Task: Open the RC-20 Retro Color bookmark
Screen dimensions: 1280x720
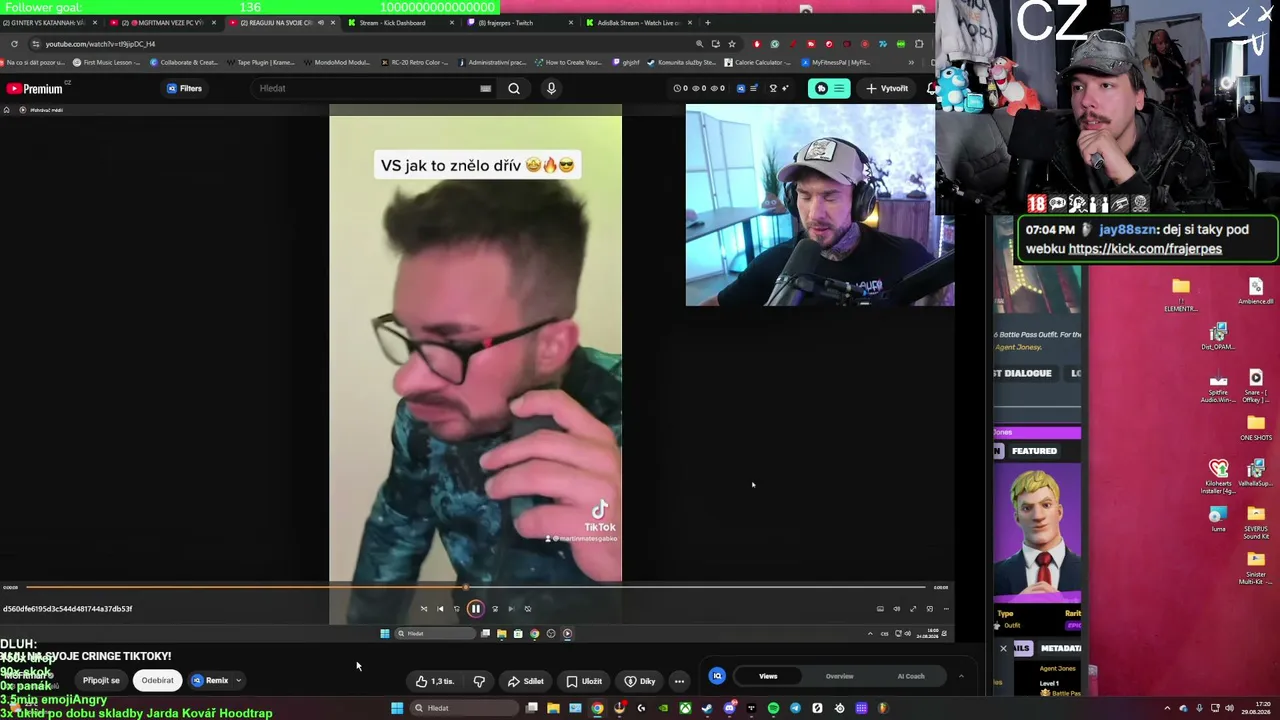Action: point(415,62)
